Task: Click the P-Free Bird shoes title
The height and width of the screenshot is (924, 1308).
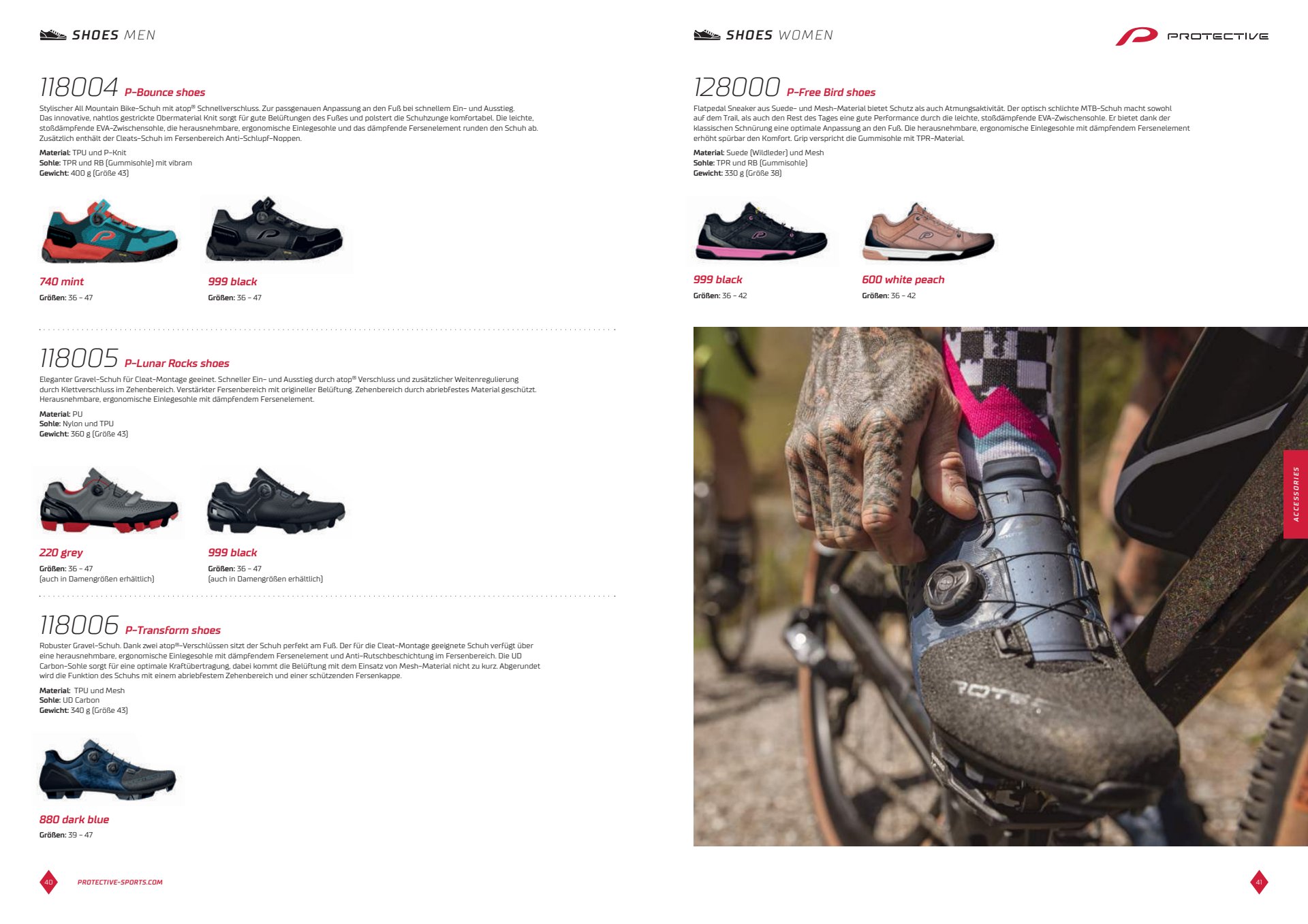Action: tap(831, 93)
